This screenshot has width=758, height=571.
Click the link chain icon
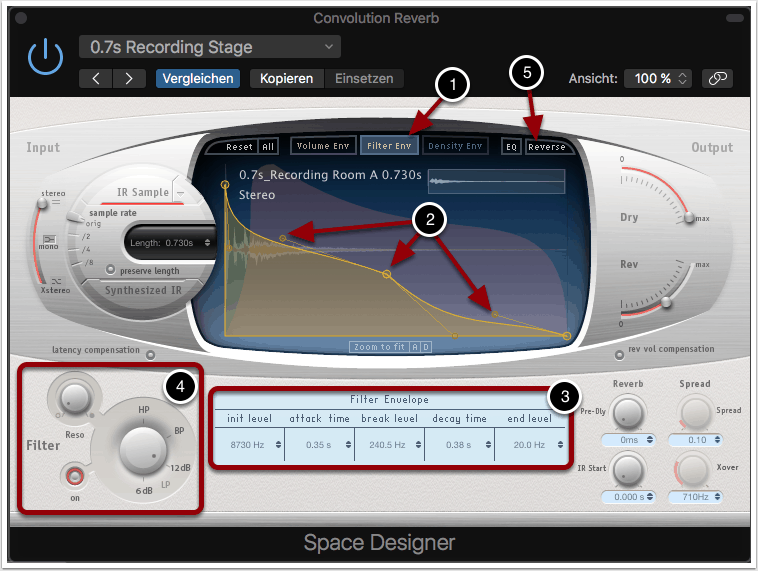pyautogui.click(x=716, y=78)
